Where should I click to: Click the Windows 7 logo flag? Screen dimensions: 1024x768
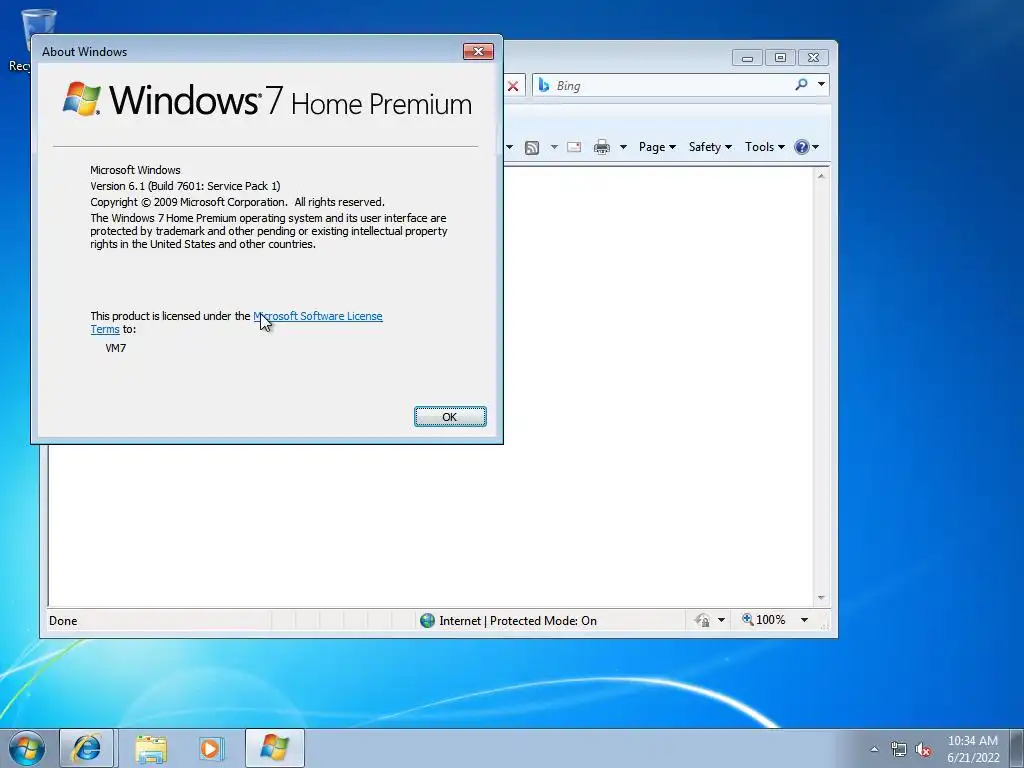point(82,99)
